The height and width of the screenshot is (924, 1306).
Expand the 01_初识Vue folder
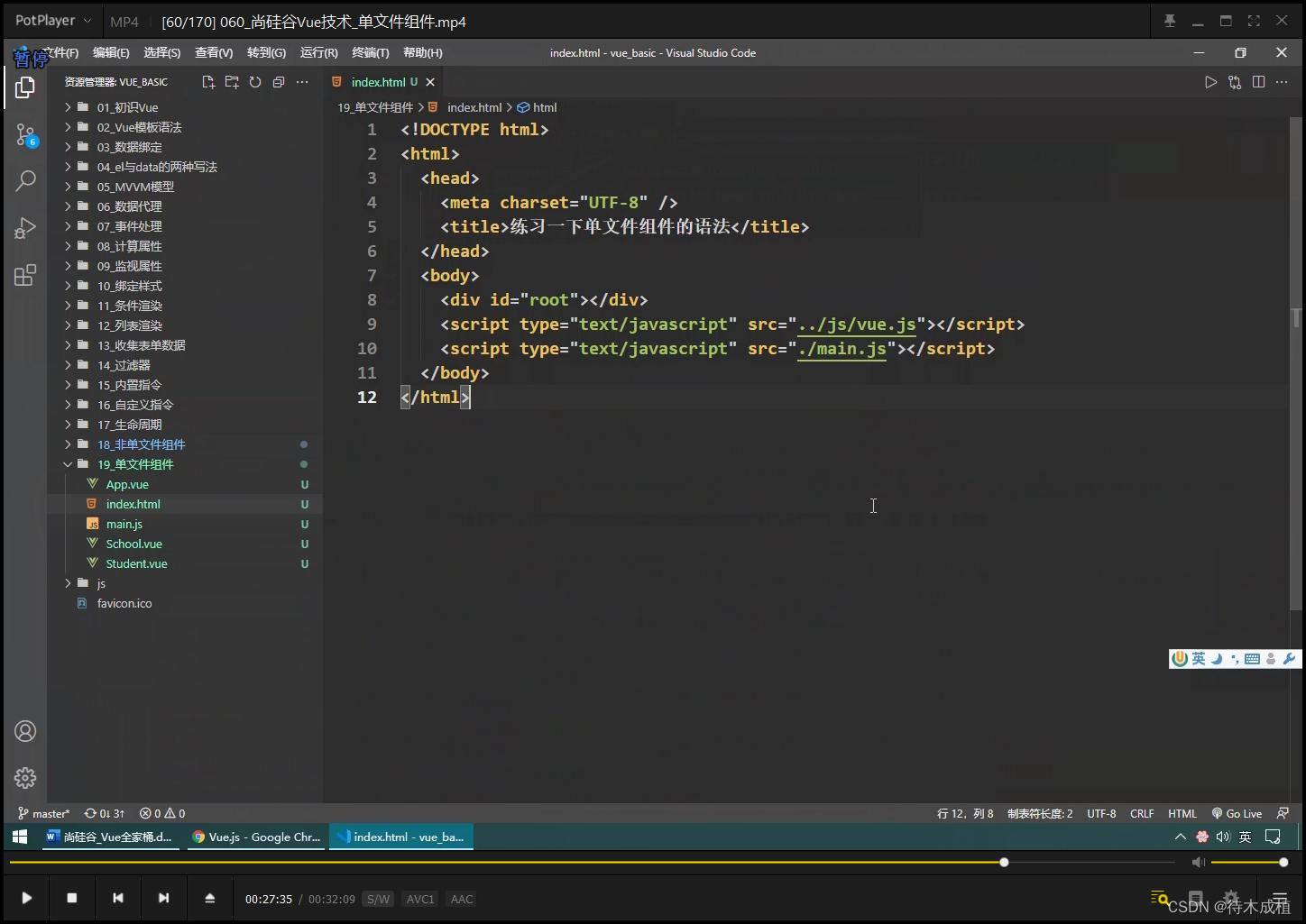coord(185,107)
